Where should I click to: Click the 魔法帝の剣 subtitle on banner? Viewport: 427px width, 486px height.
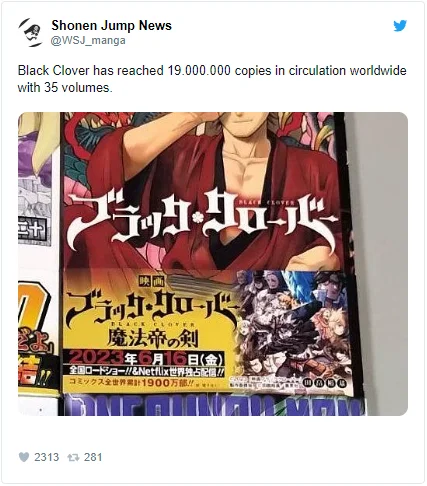pyautogui.click(x=152, y=339)
